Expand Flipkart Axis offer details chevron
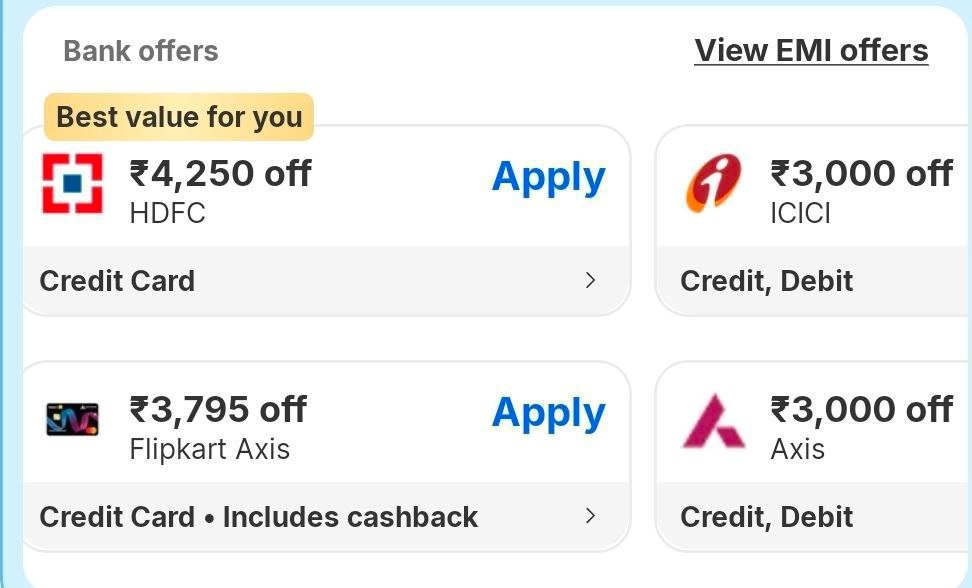This screenshot has width=972, height=588. 590,516
